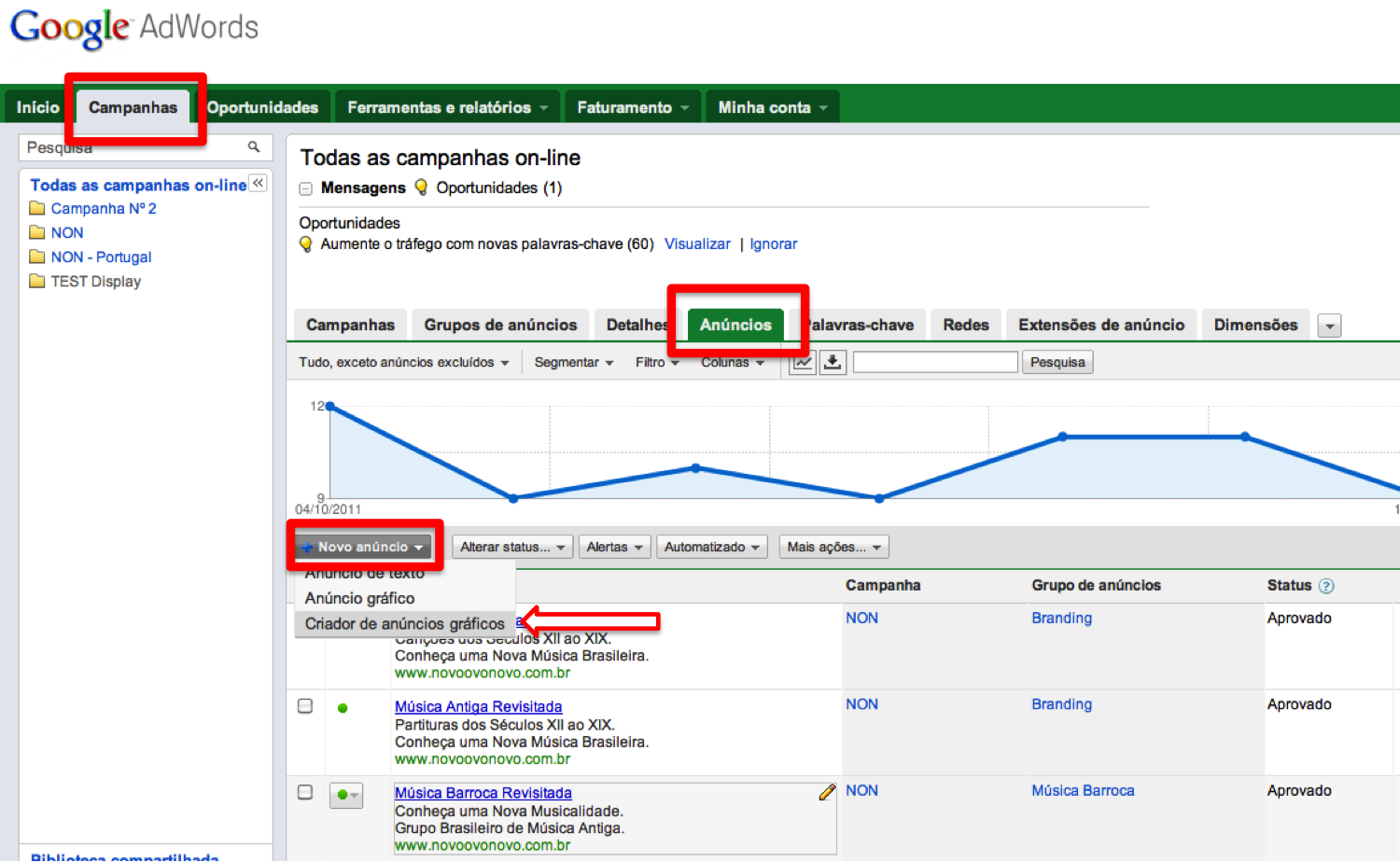Click the Campanha column header
The height and width of the screenshot is (862, 1400).
883,585
